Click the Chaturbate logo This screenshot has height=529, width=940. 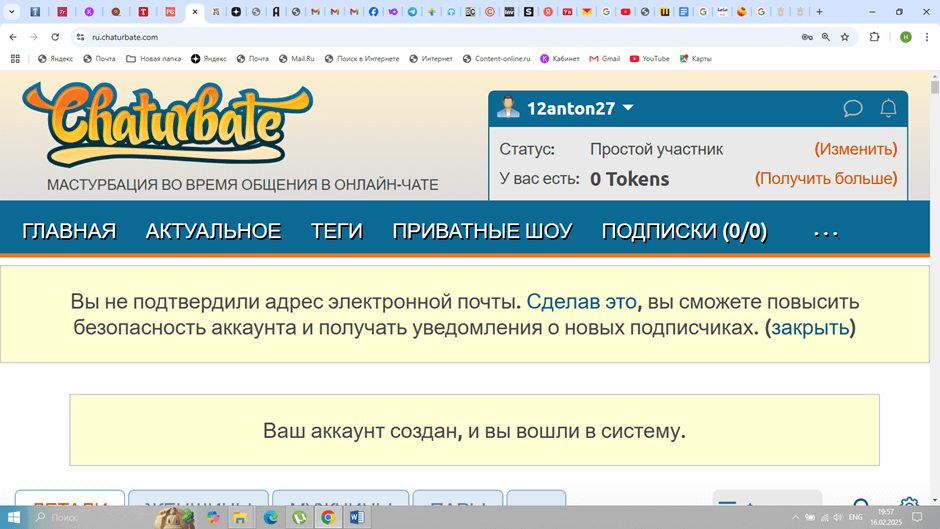(168, 124)
